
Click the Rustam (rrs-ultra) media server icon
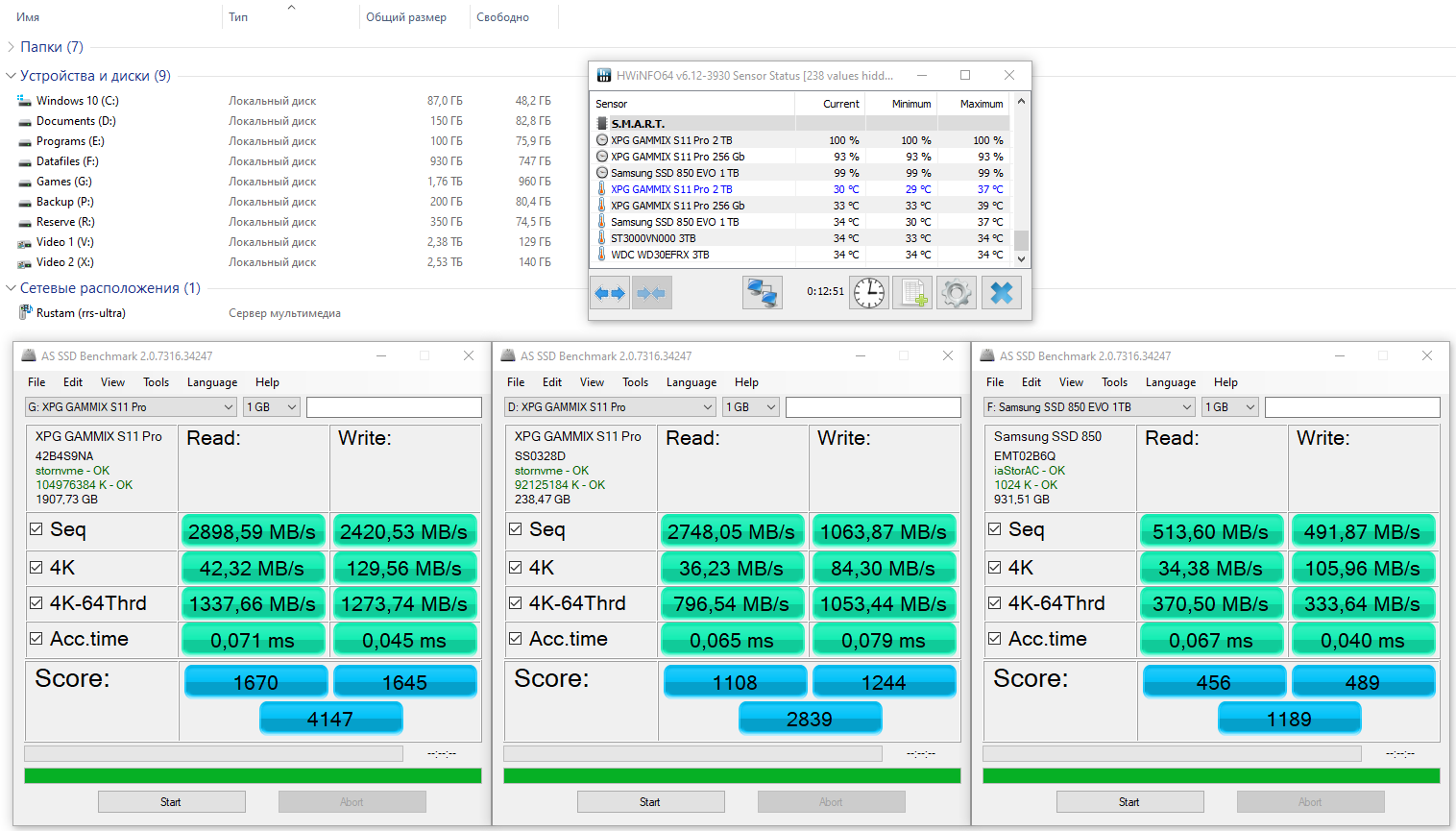[x=25, y=312]
